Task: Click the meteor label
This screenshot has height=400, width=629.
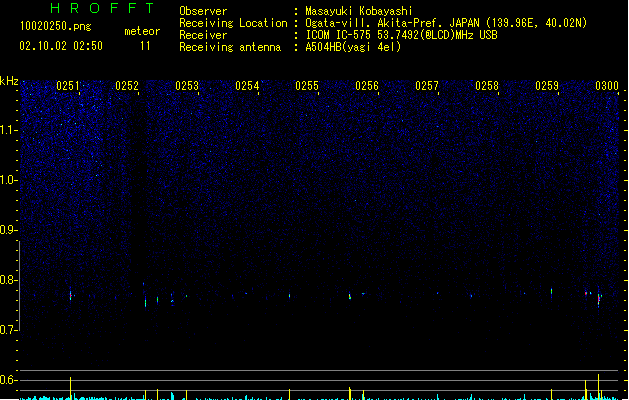Action: coord(142,31)
